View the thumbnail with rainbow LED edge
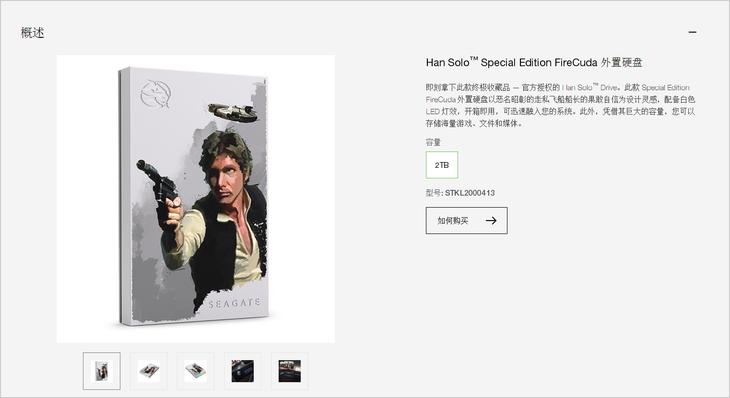Viewport: 730px width, 398px height. [x=196, y=371]
